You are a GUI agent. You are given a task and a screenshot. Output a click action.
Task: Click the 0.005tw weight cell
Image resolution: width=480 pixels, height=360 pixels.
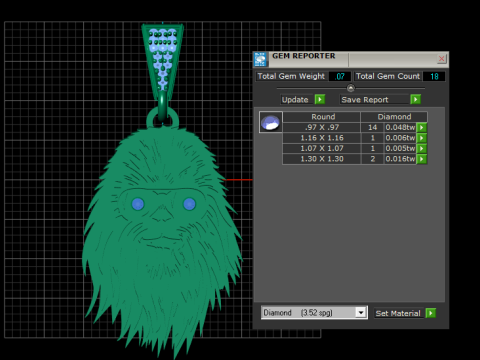click(x=400, y=148)
